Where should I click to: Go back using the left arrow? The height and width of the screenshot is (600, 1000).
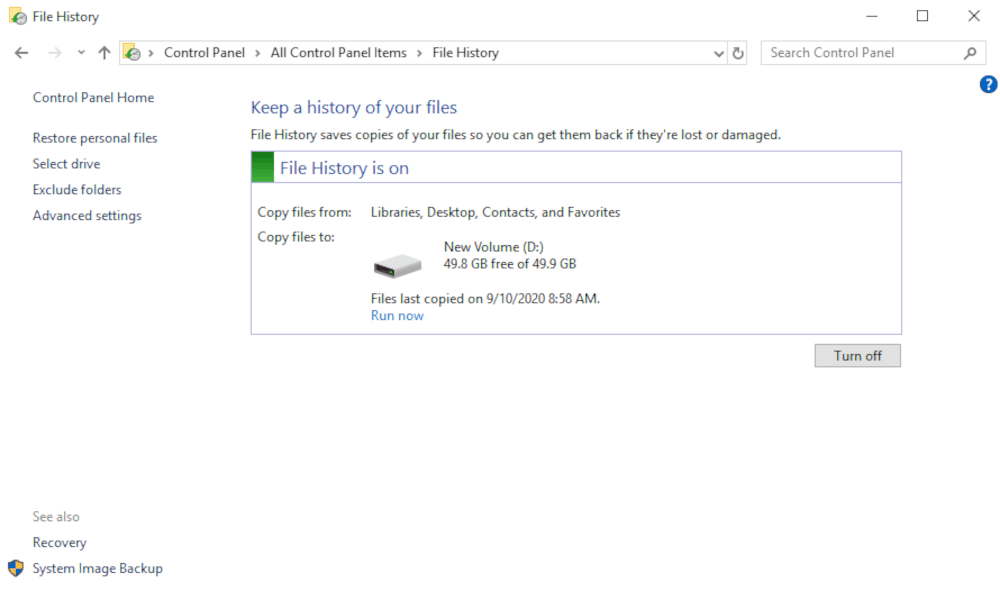(22, 53)
